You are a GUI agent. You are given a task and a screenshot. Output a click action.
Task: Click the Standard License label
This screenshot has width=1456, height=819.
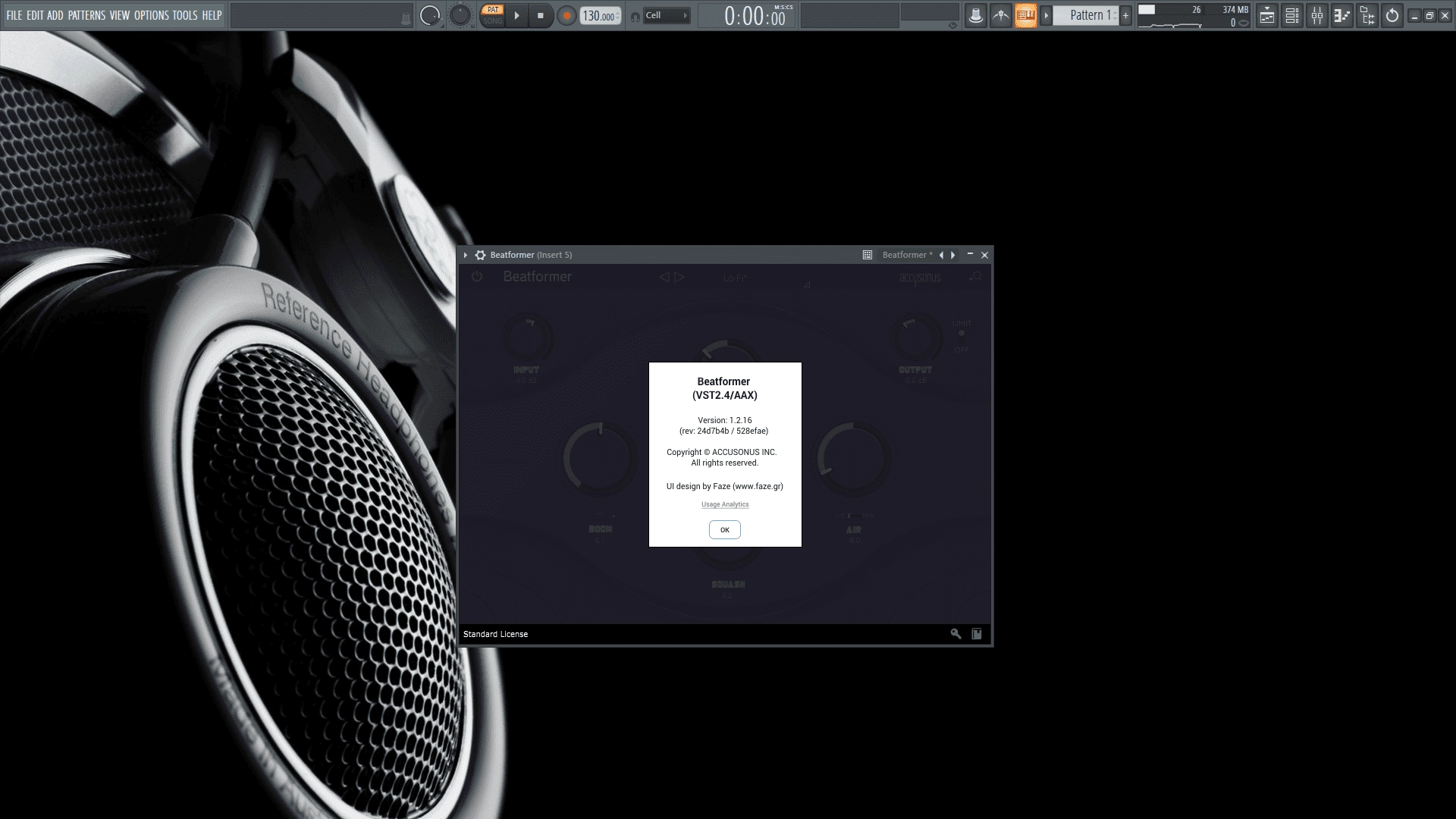point(495,635)
